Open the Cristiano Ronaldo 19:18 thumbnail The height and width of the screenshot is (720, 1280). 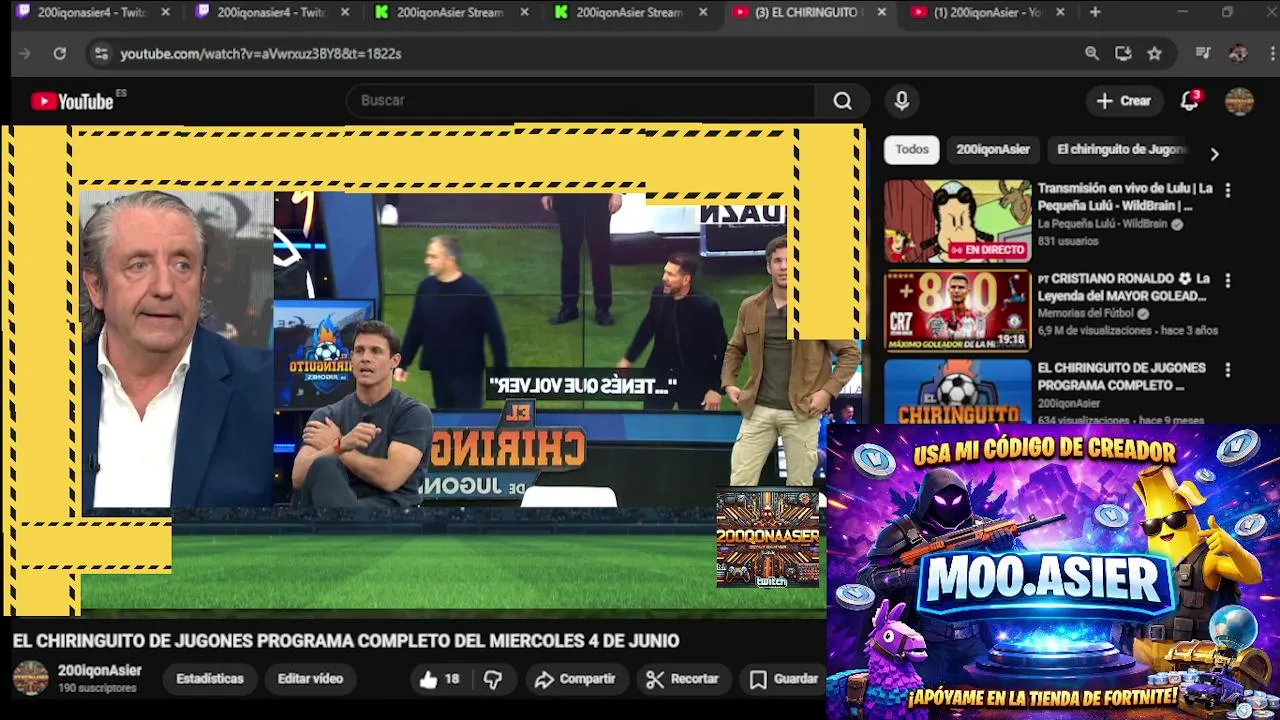[957, 311]
